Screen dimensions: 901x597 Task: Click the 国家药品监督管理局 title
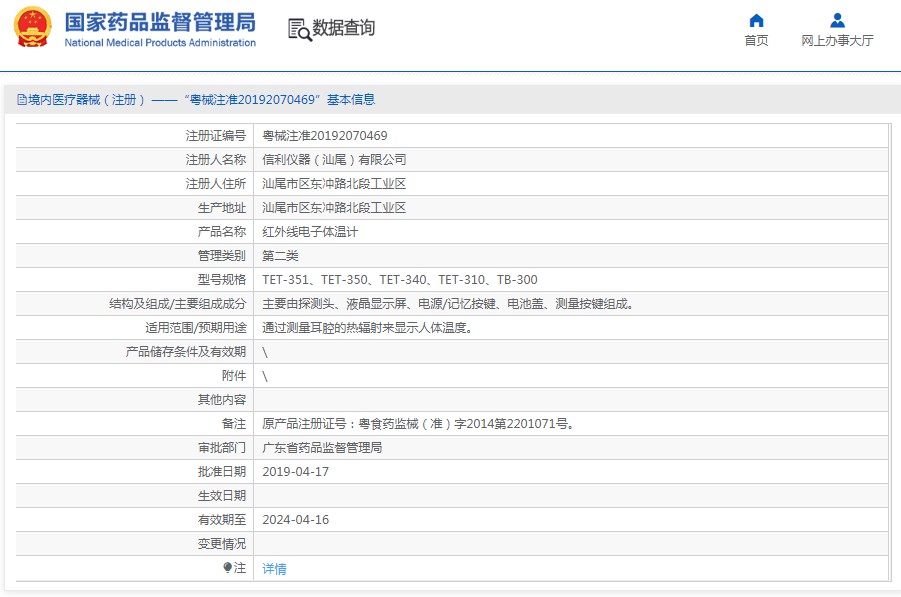pos(160,22)
